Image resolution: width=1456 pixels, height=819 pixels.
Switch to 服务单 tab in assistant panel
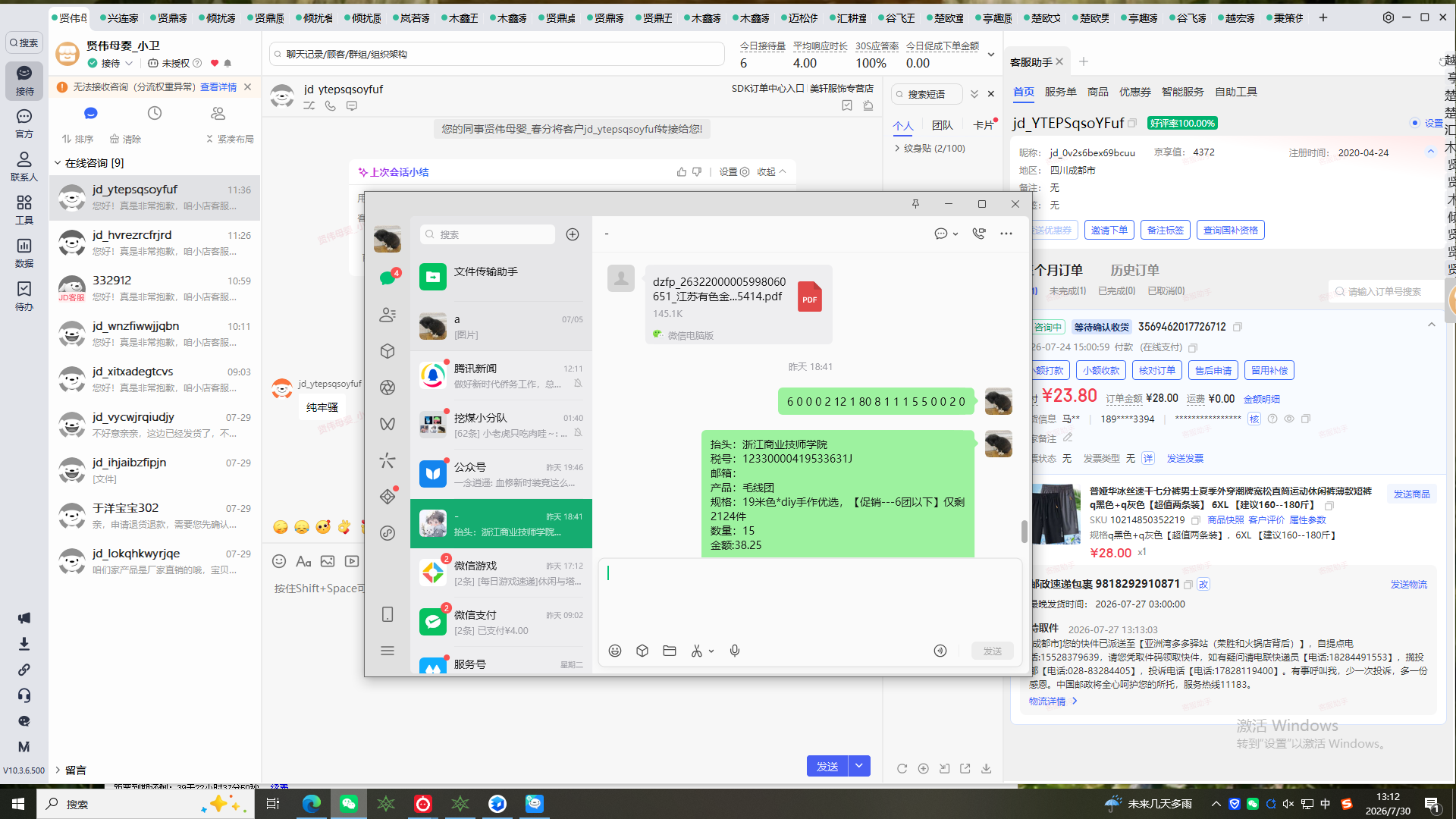pyautogui.click(x=1060, y=92)
